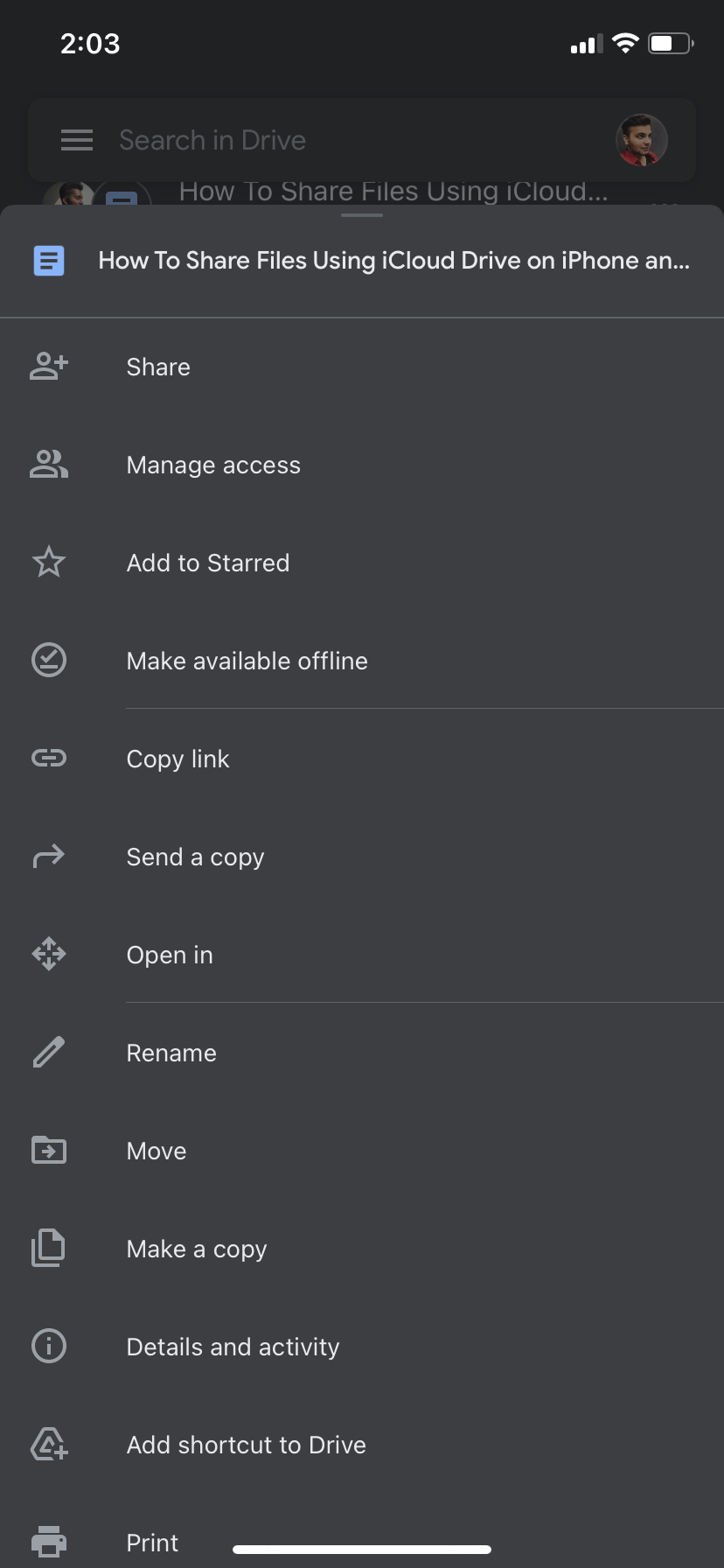Choose Copy link from the menu
The width and height of the screenshot is (724, 1568).
click(178, 759)
